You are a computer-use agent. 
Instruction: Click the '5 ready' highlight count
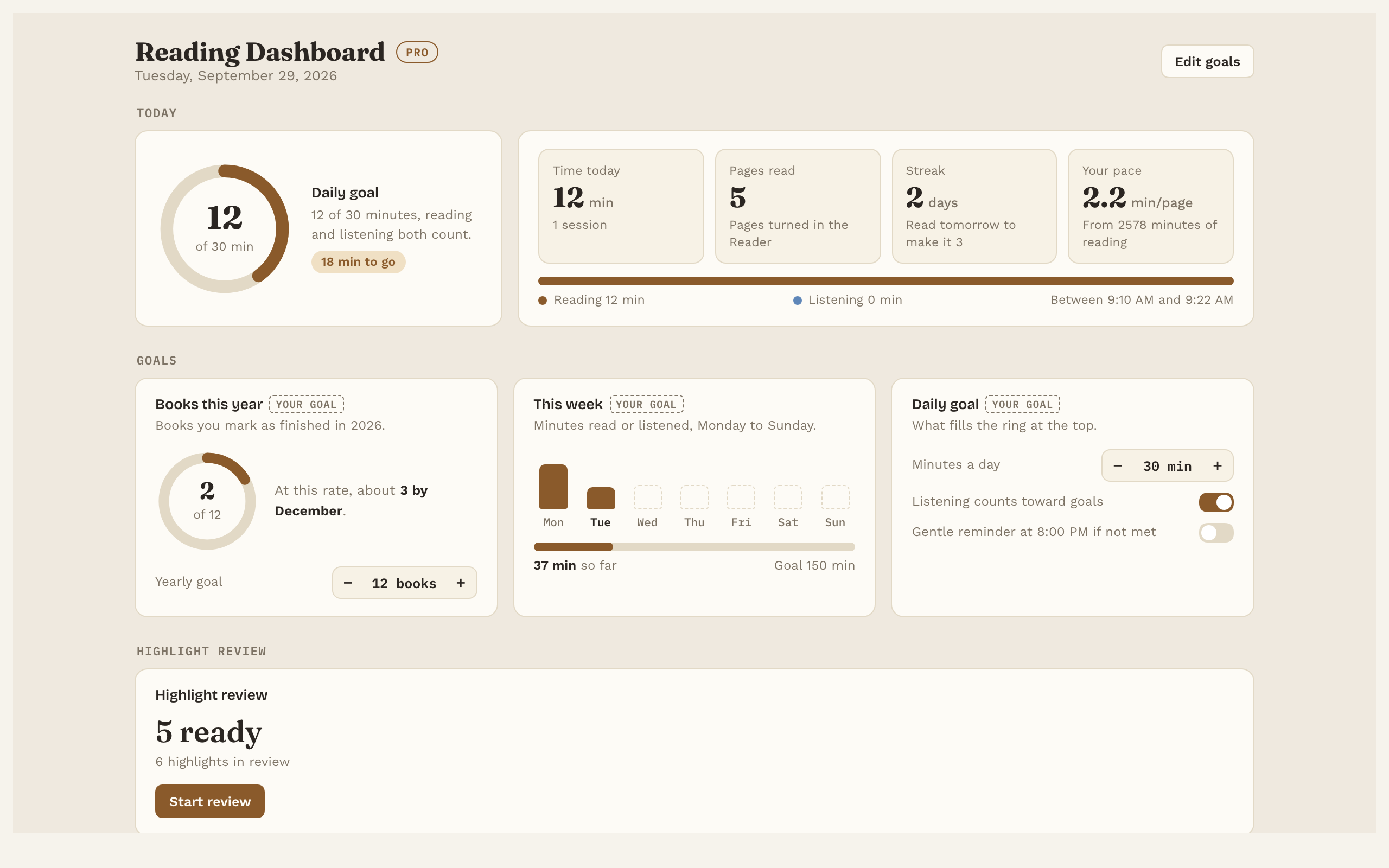[x=208, y=732]
